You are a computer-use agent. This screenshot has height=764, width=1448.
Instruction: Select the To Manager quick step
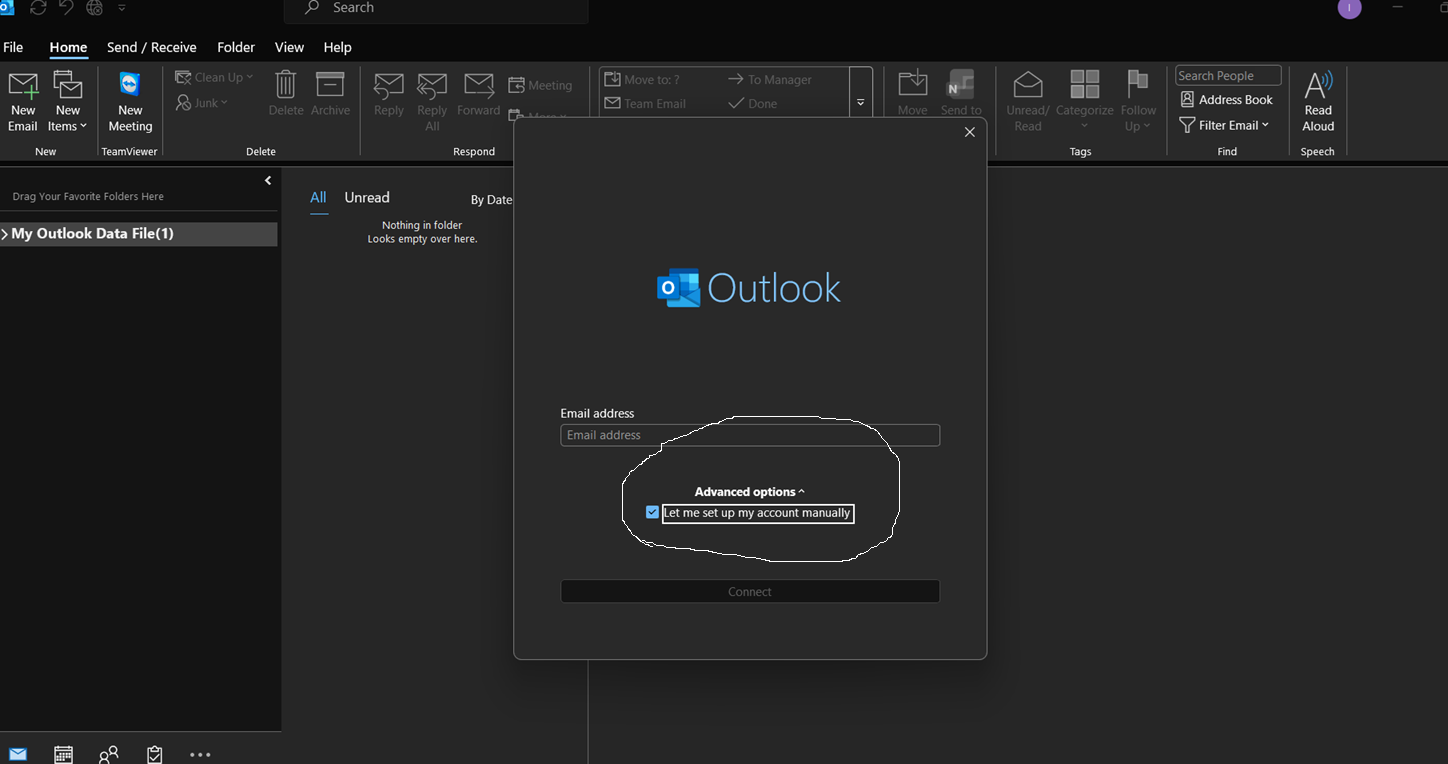click(769, 79)
